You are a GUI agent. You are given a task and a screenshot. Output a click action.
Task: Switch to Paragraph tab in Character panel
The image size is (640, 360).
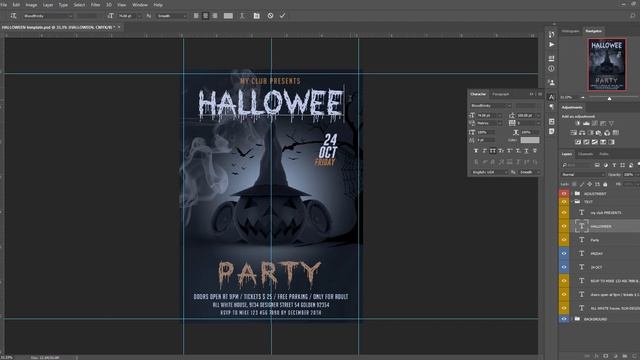pyautogui.click(x=500, y=94)
